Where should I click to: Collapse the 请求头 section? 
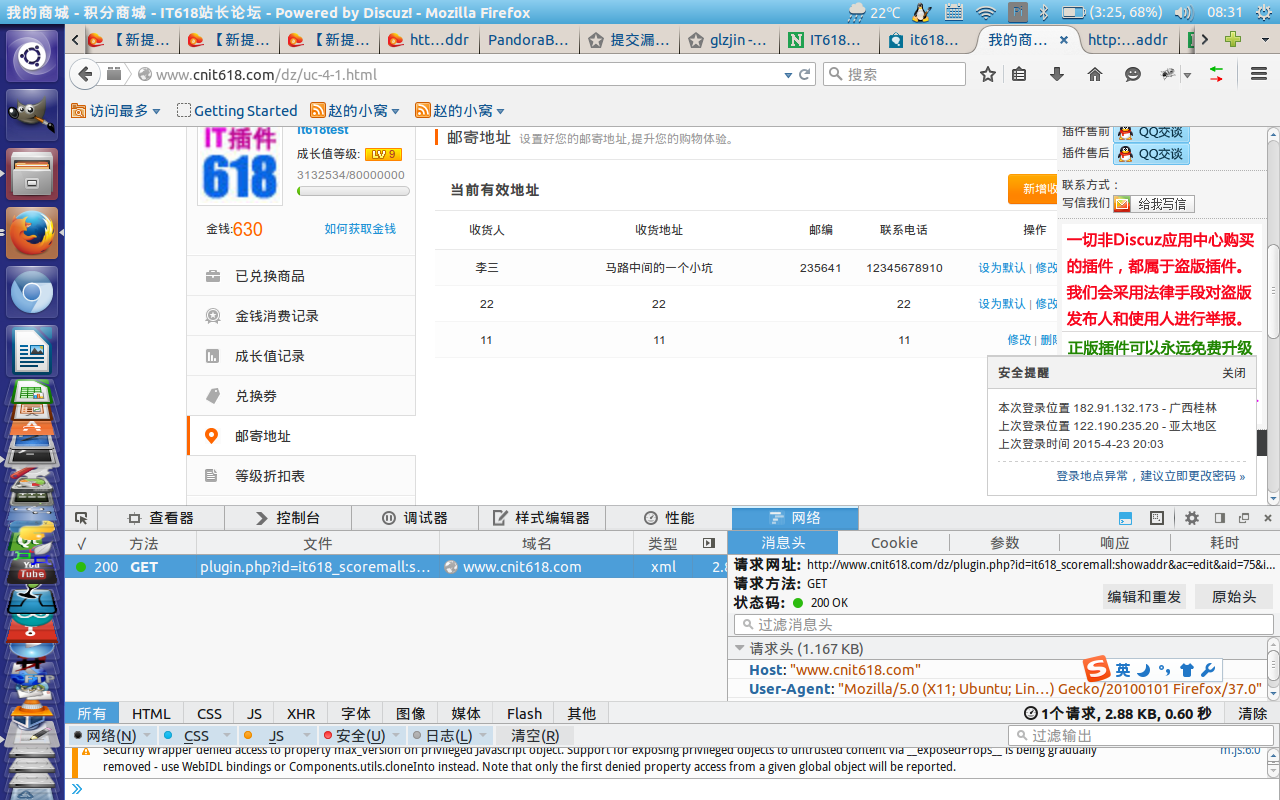[x=740, y=649]
